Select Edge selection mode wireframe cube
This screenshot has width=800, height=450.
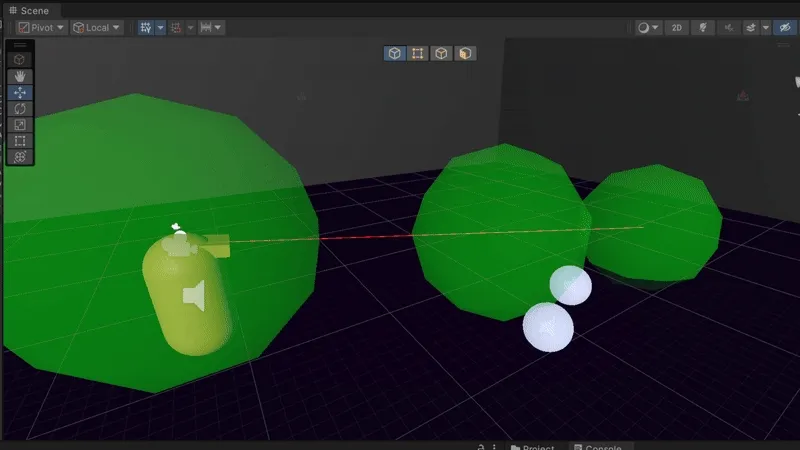point(441,54)
